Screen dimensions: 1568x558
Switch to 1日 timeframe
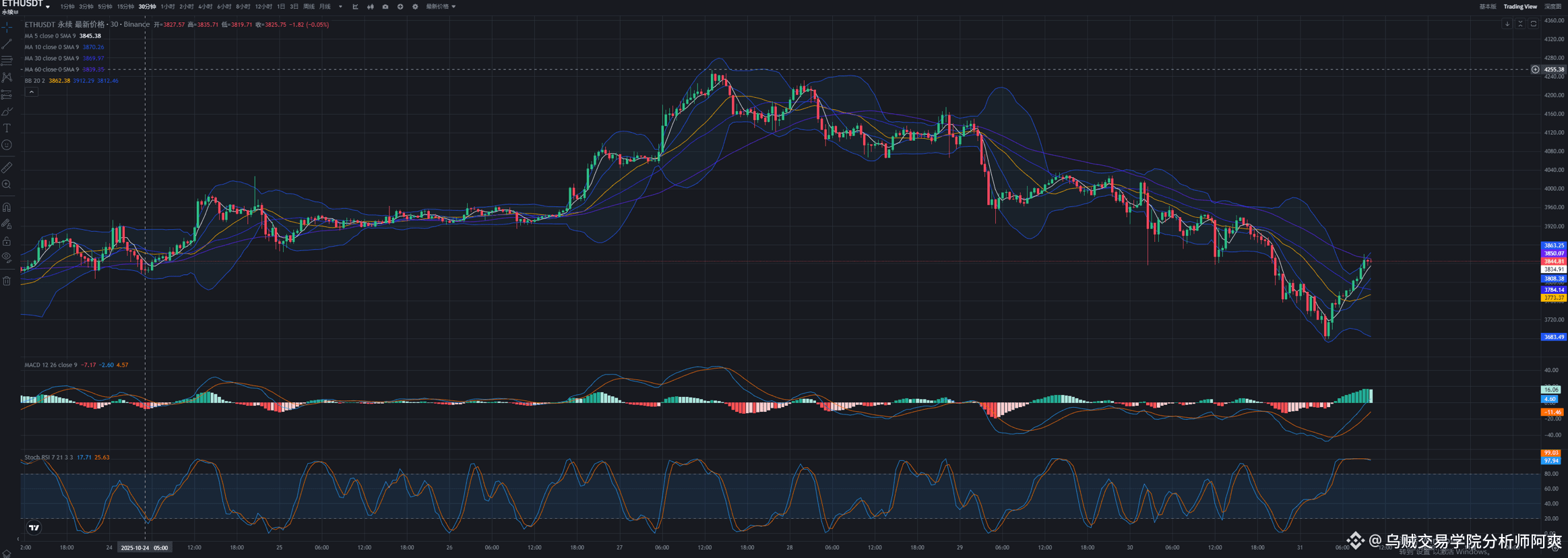point(281,7)
